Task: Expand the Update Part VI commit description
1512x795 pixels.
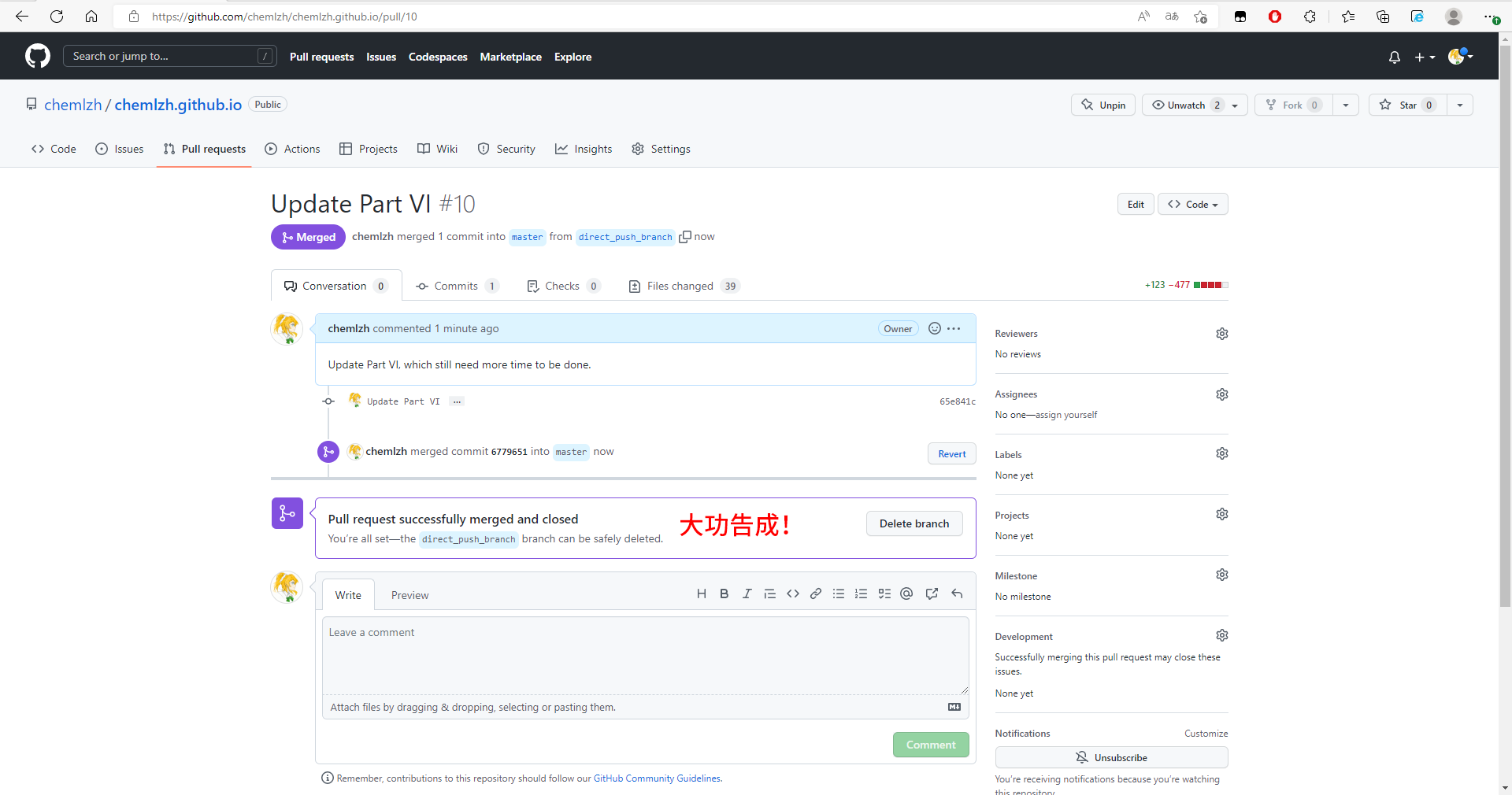Action: pyautogui.click(x=457, y=401)
